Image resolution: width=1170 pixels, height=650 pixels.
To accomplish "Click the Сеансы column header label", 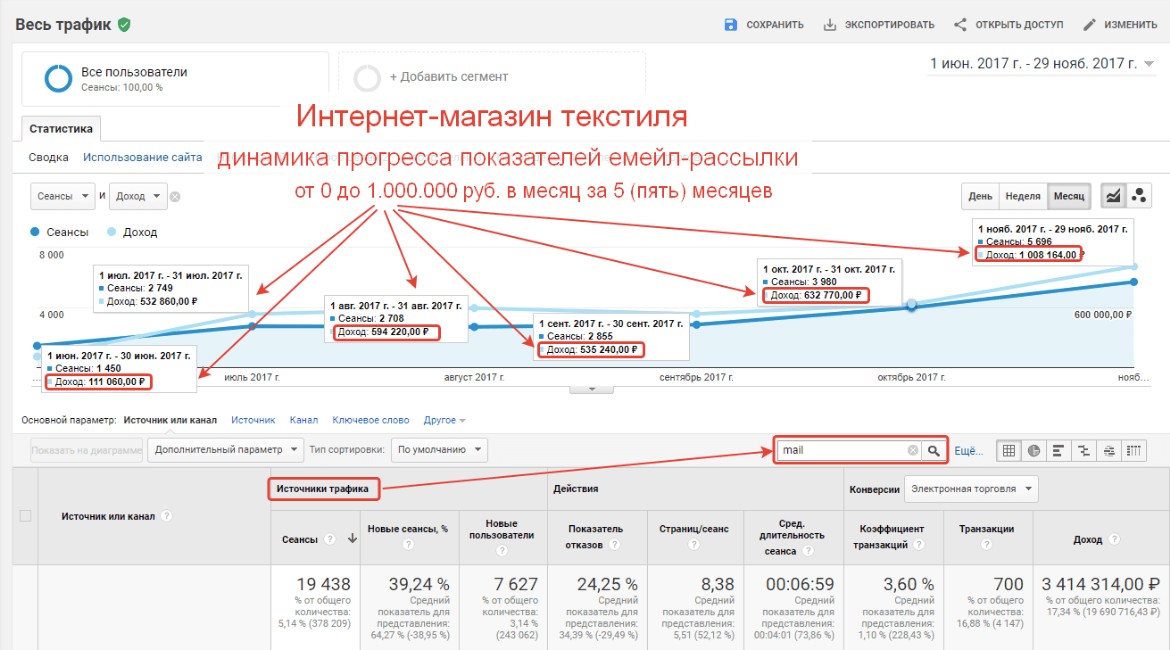I will (299, 540).
